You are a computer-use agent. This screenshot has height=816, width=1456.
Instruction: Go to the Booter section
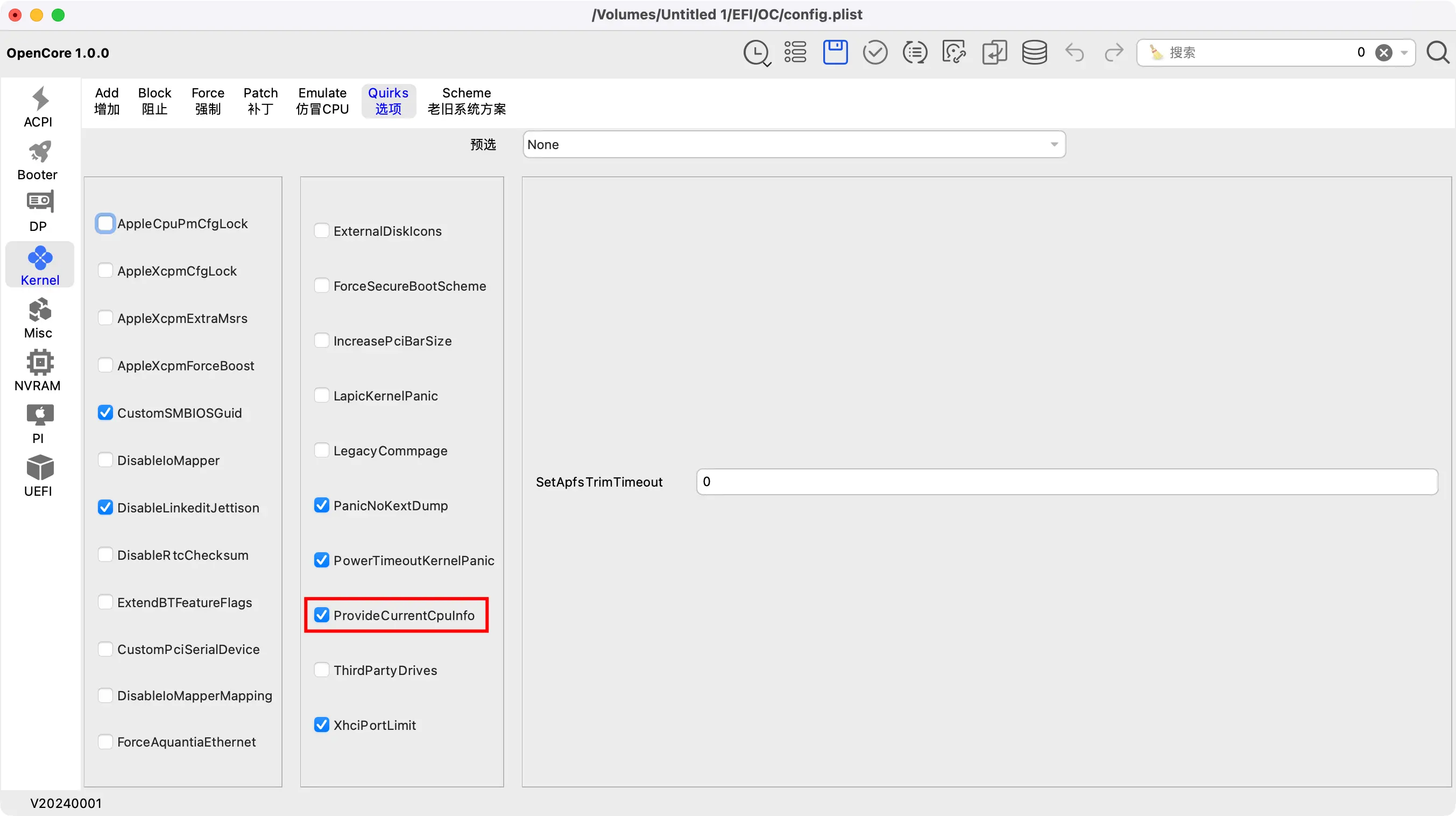pyautogui.click(x=38, y=160)
